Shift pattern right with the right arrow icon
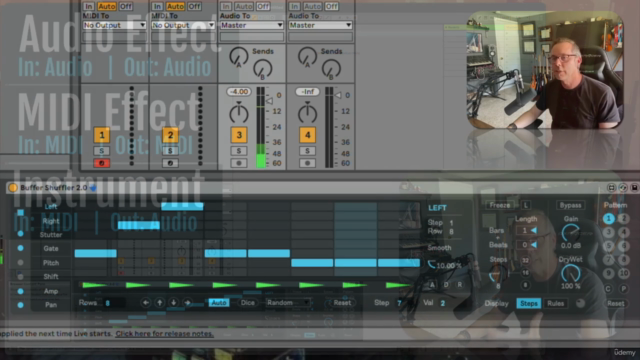 [x=187, y=302]
